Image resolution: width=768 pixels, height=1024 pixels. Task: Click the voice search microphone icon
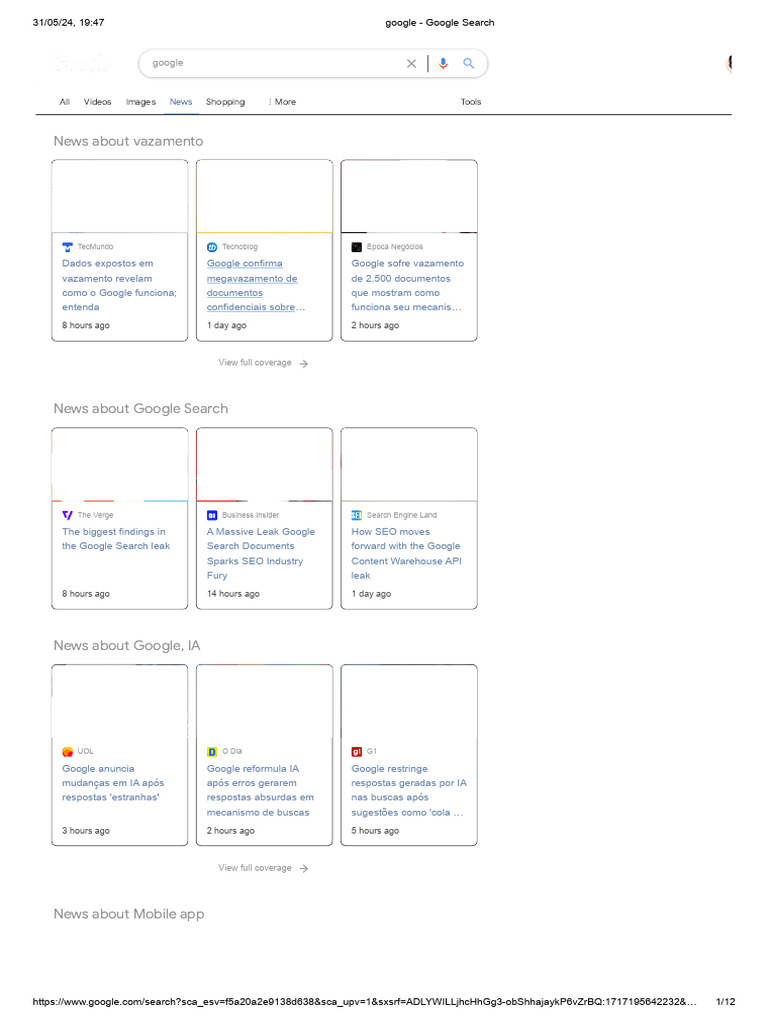pyautogui.click(x=443, y=64)
